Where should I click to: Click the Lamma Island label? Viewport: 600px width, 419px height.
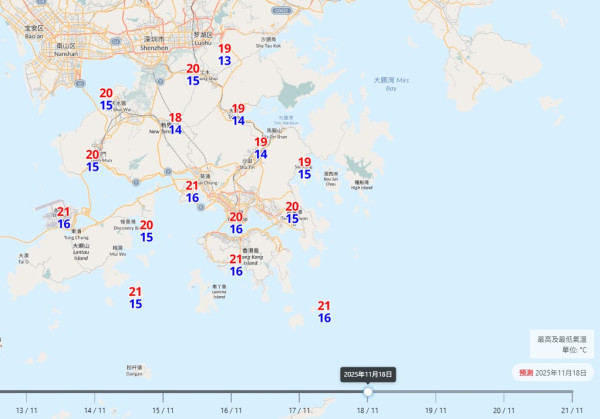point(219,291)
